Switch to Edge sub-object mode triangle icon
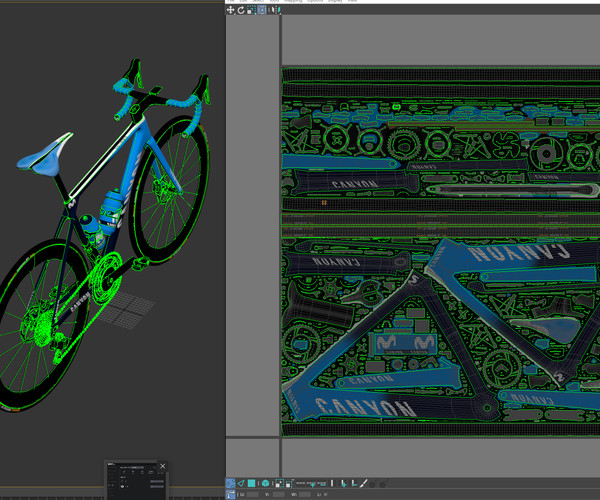 click(241, 484)
